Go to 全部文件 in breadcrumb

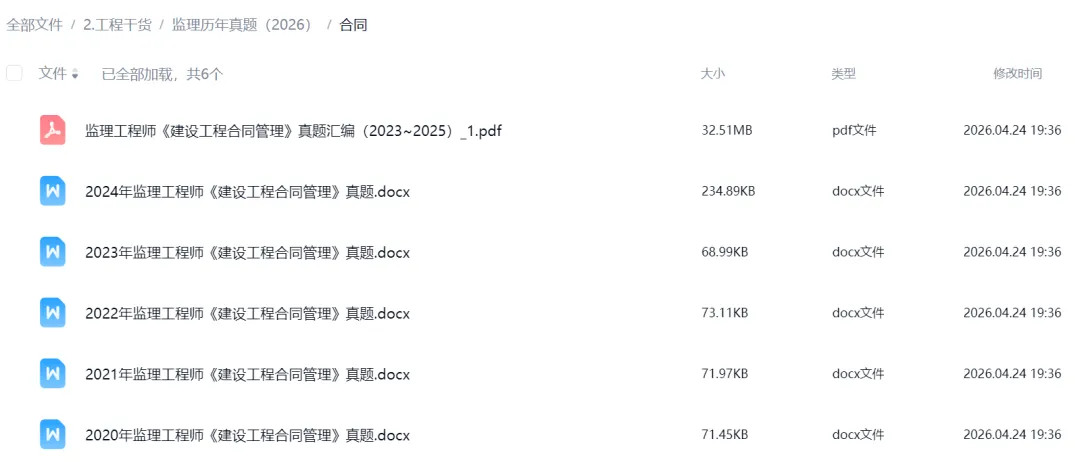pyautogui.click(x=35, y=25)
